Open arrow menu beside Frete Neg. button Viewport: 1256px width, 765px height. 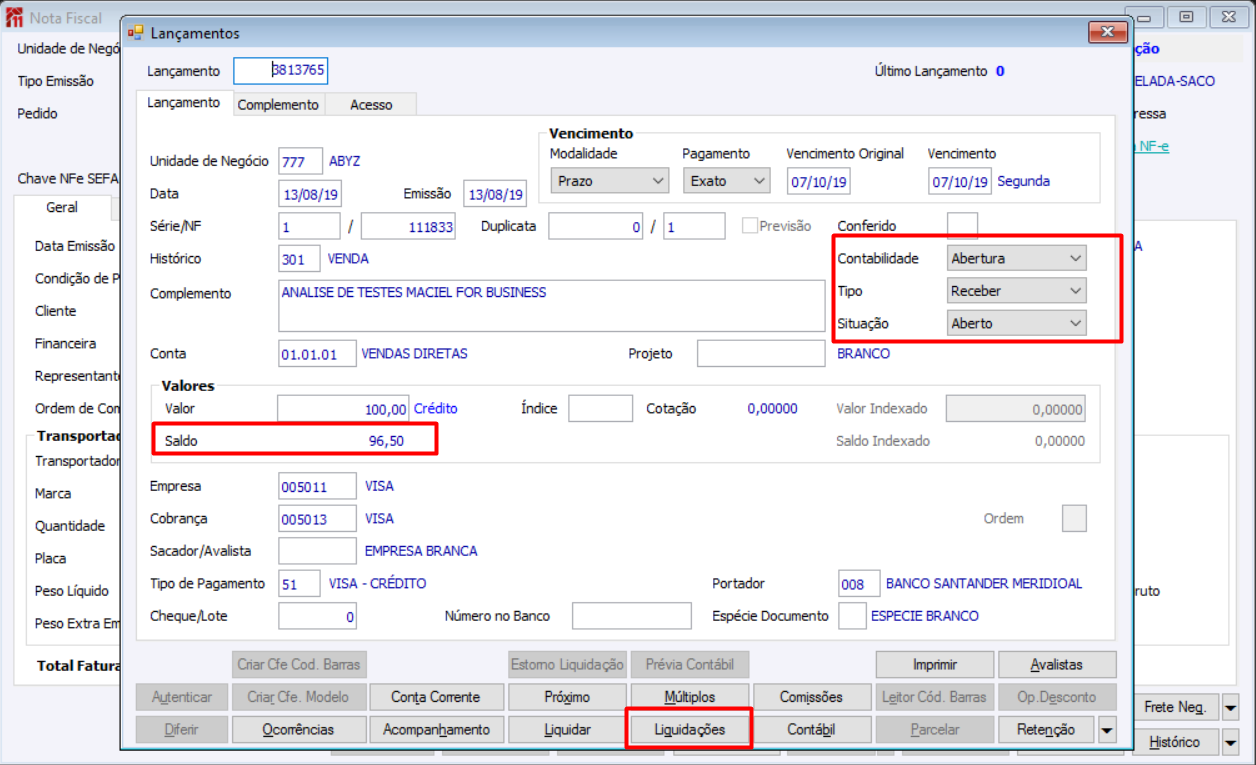click(x=1231, y=707)
